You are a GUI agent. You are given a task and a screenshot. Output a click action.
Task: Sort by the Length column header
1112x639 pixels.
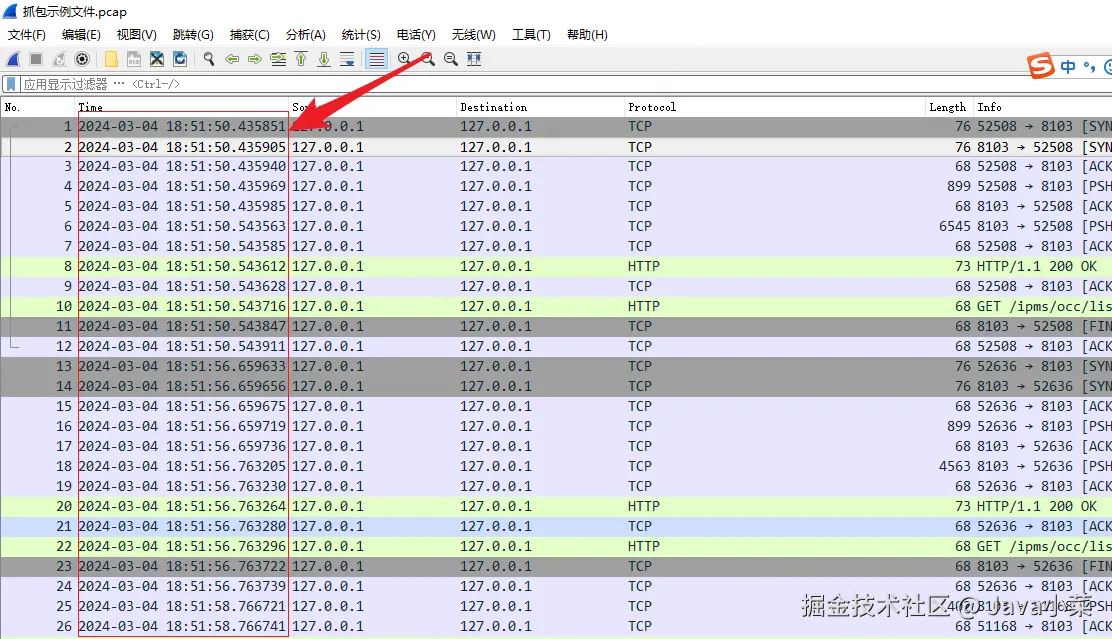tap(947, 107)
